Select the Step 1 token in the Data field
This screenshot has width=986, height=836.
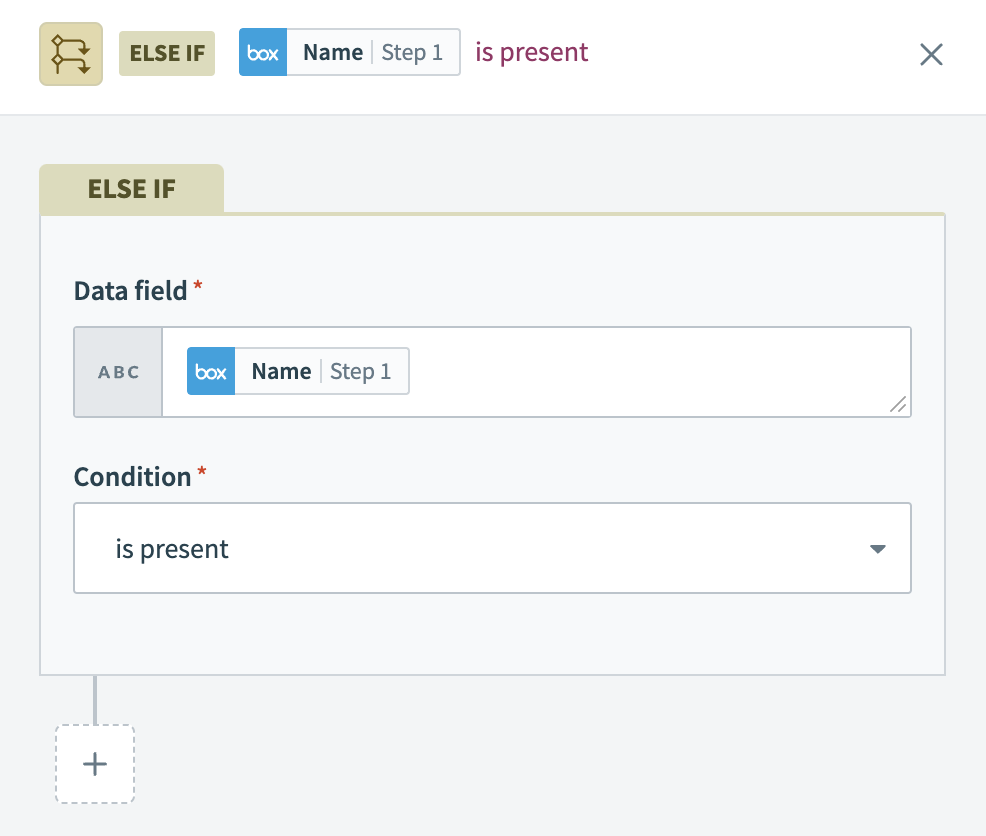[362, 371]
